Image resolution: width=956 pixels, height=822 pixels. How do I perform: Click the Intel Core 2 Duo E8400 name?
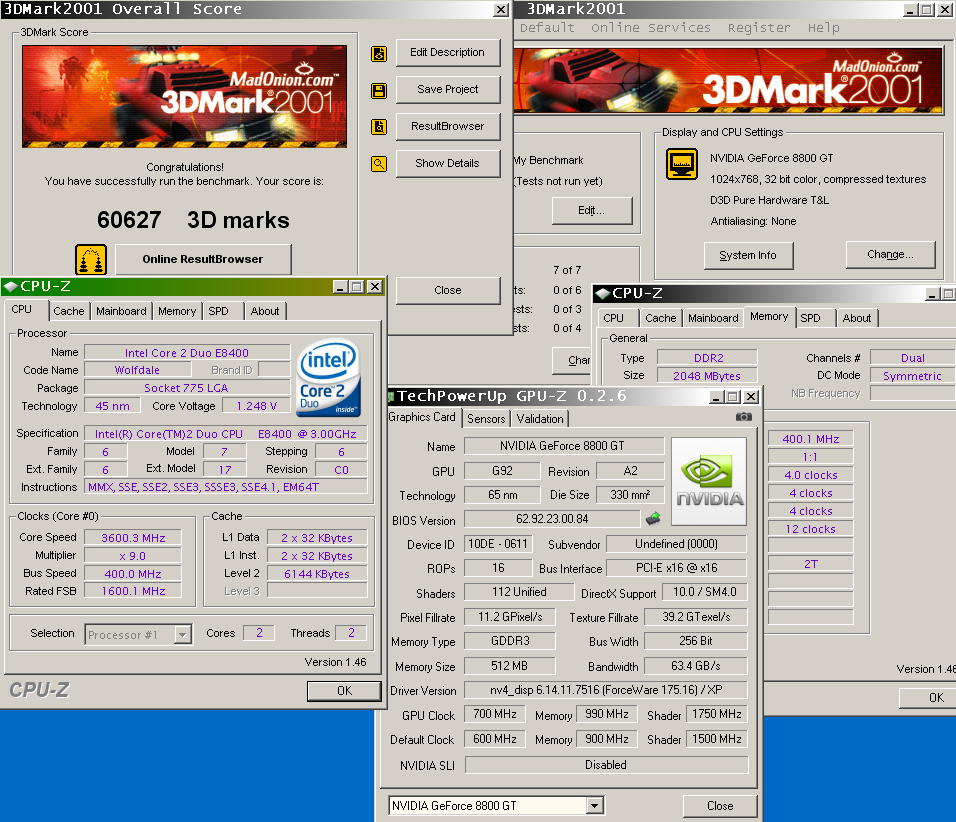[187, 352]
